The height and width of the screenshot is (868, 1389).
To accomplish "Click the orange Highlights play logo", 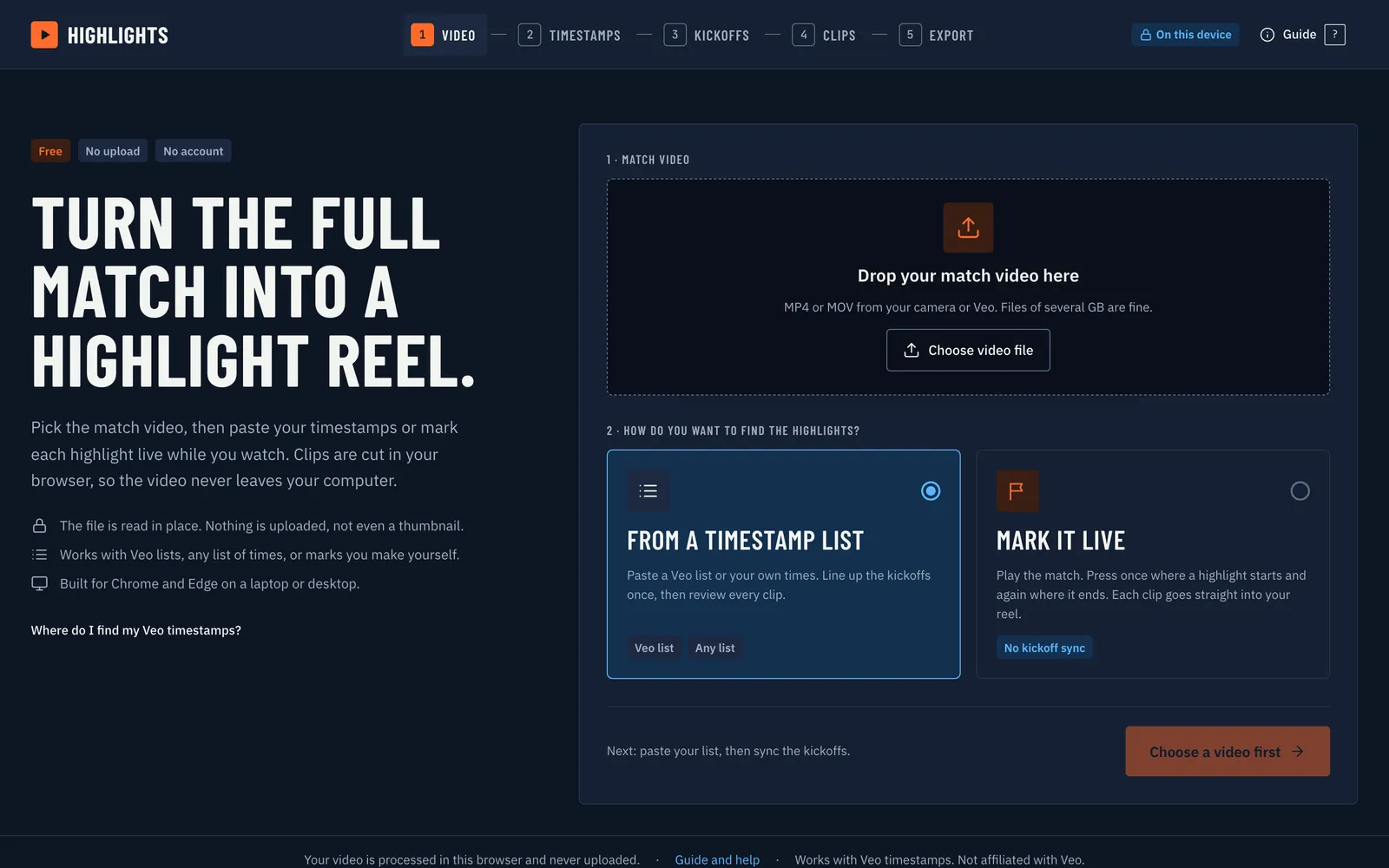I will [44, 35].
